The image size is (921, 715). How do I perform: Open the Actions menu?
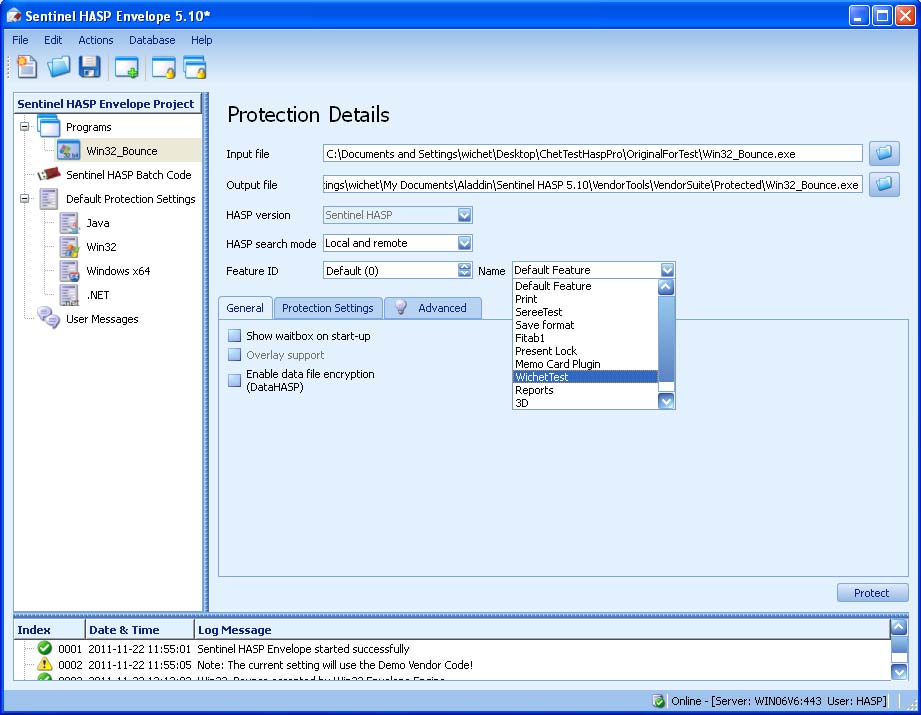(x=95, y=40)
